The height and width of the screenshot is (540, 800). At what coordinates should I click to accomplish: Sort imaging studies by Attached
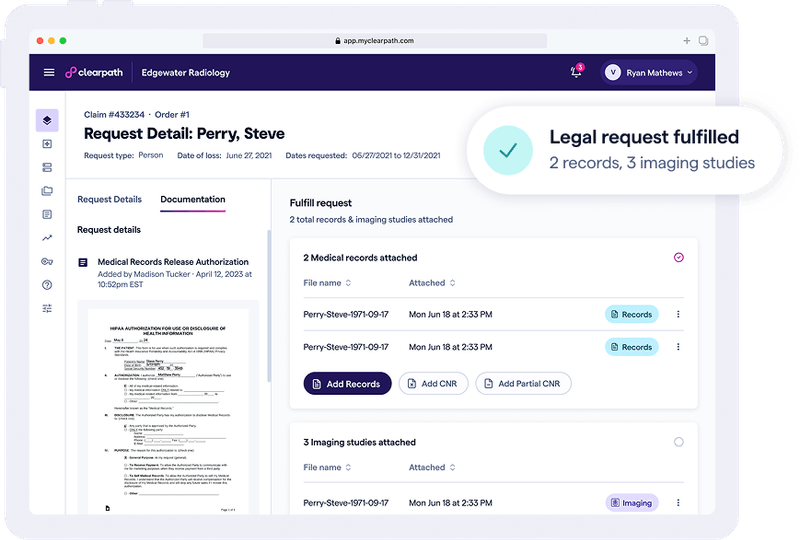432,468
